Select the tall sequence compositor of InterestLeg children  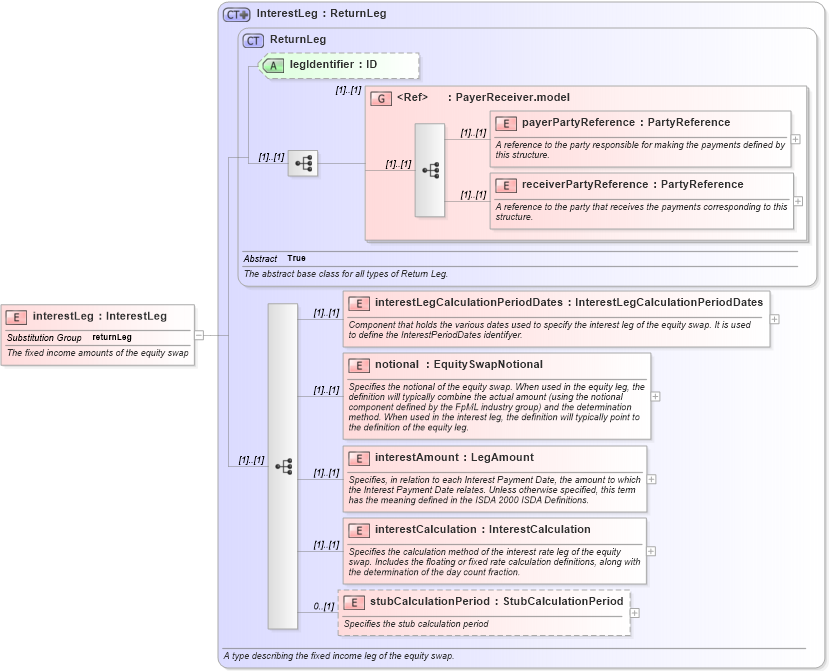coord(283,466)
